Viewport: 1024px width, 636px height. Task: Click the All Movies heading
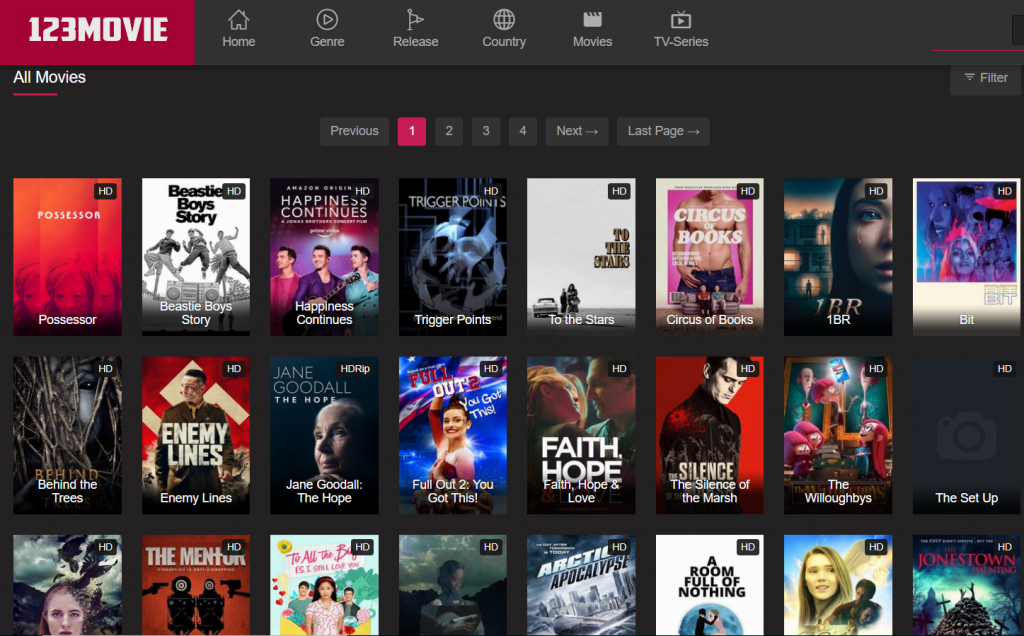[50, 77]
